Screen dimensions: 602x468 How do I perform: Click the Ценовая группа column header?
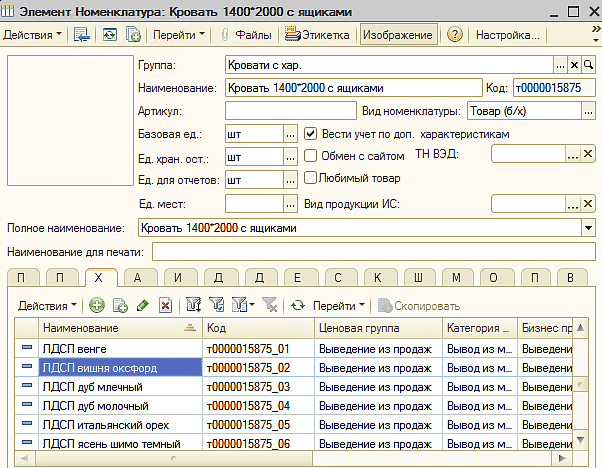378,328
